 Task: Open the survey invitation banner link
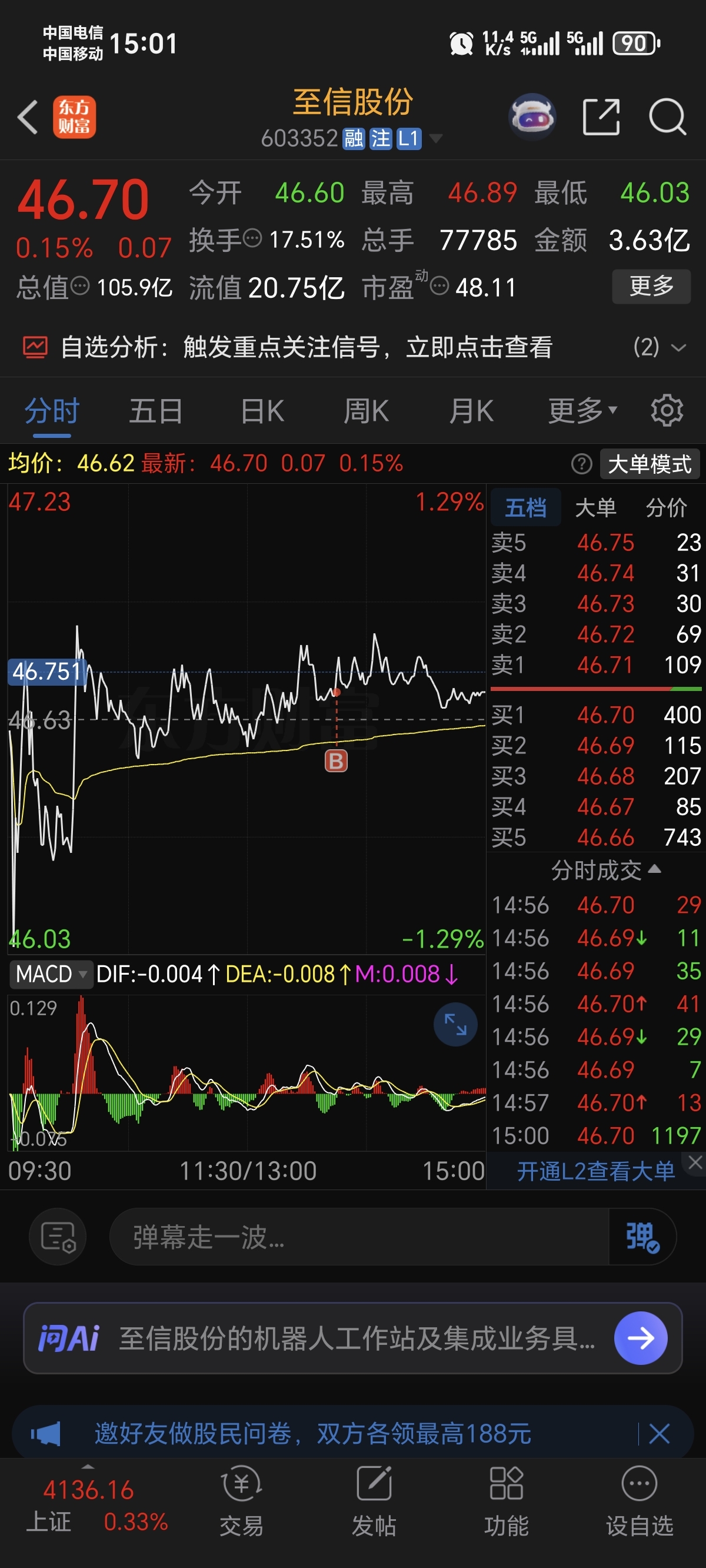[313, 1433]
